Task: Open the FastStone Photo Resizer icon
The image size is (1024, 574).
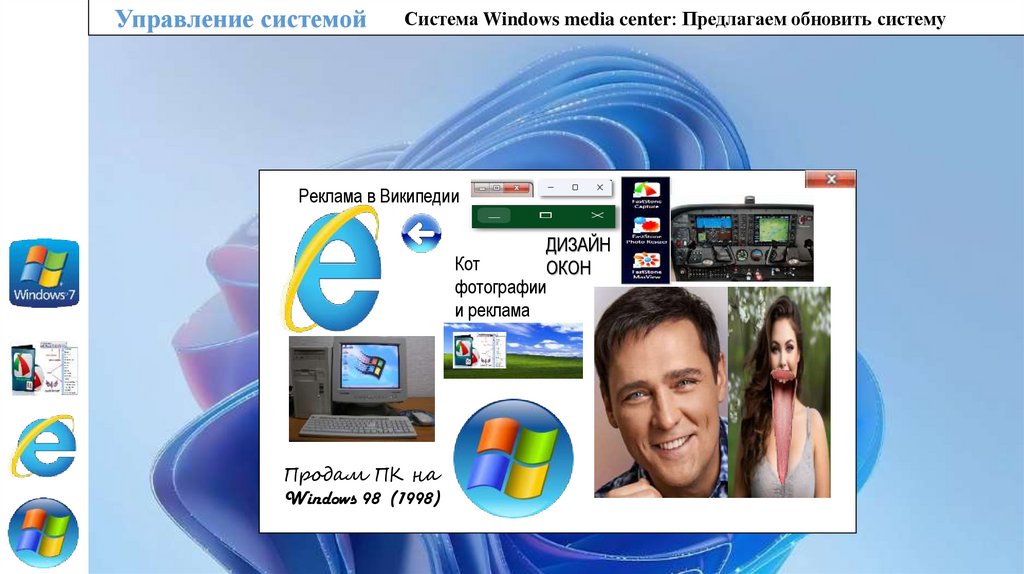Action: 646,230
